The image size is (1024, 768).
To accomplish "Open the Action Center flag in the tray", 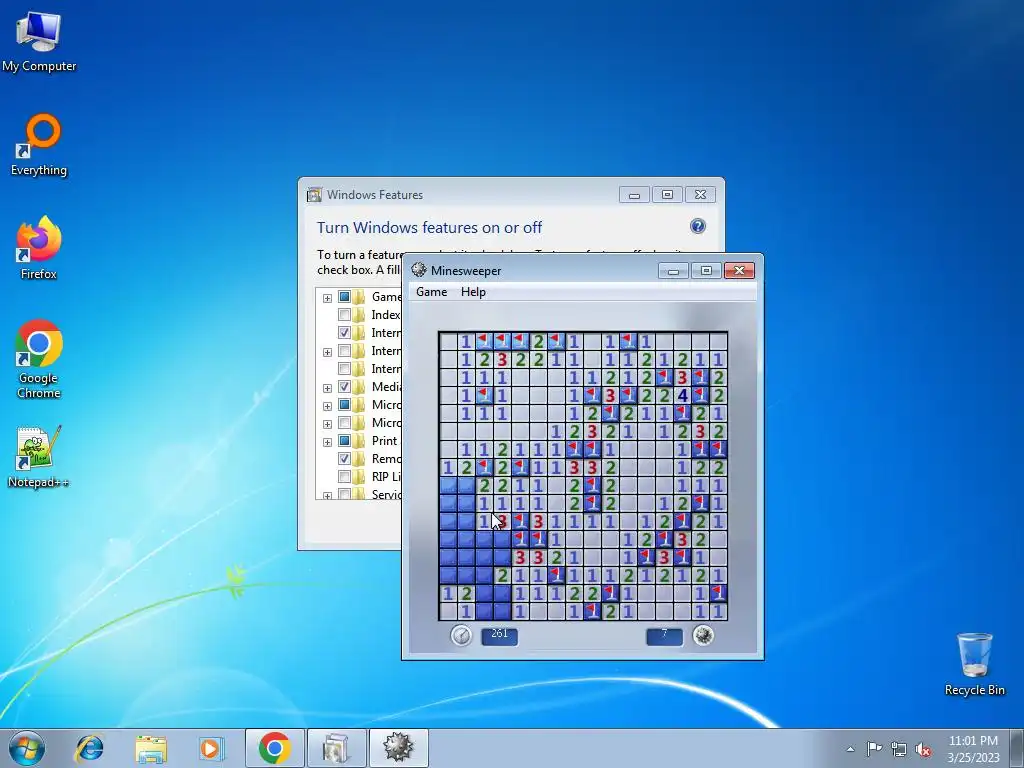I will coord(874,748).
